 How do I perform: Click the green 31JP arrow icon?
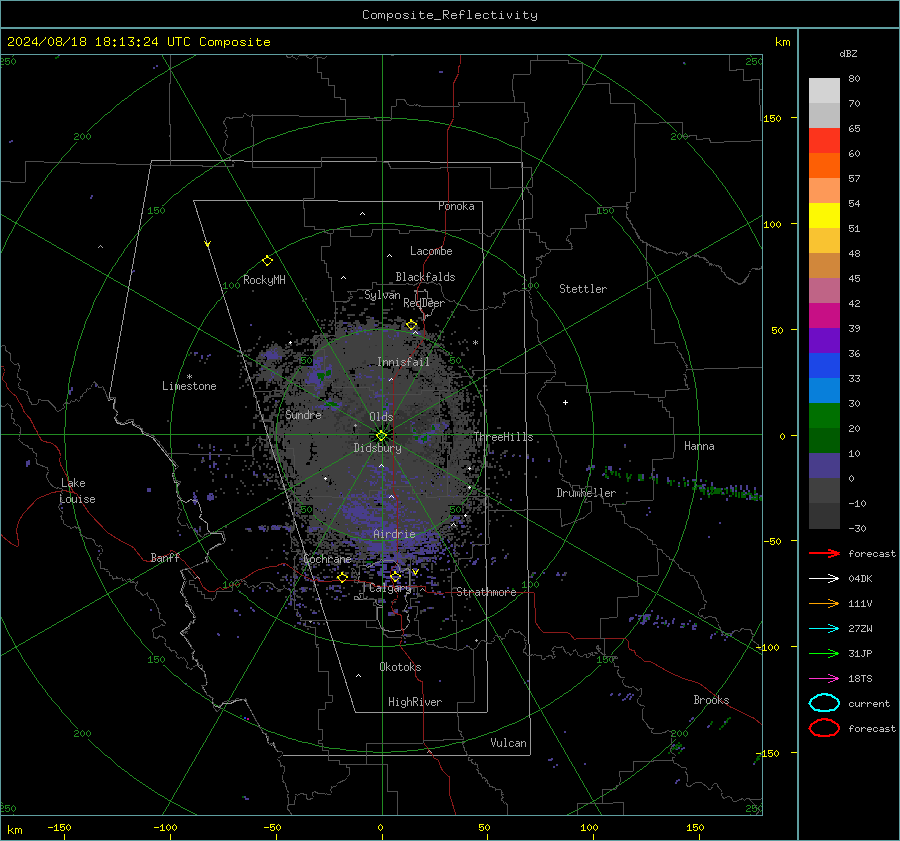click(824, 653)
